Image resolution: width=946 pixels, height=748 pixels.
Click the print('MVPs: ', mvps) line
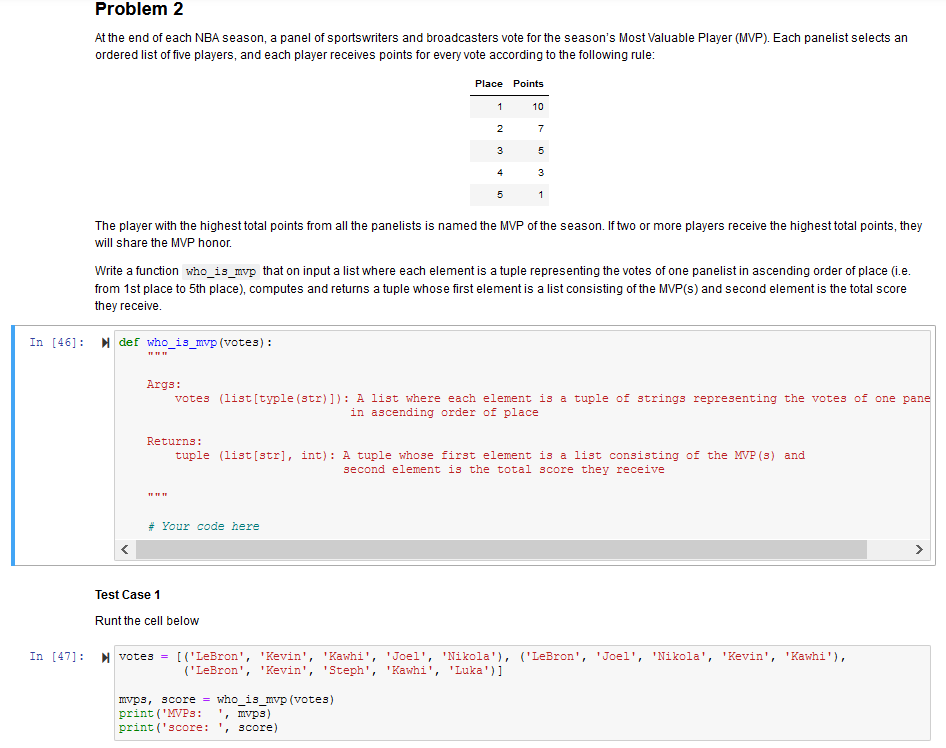click(x=195, y=714)
